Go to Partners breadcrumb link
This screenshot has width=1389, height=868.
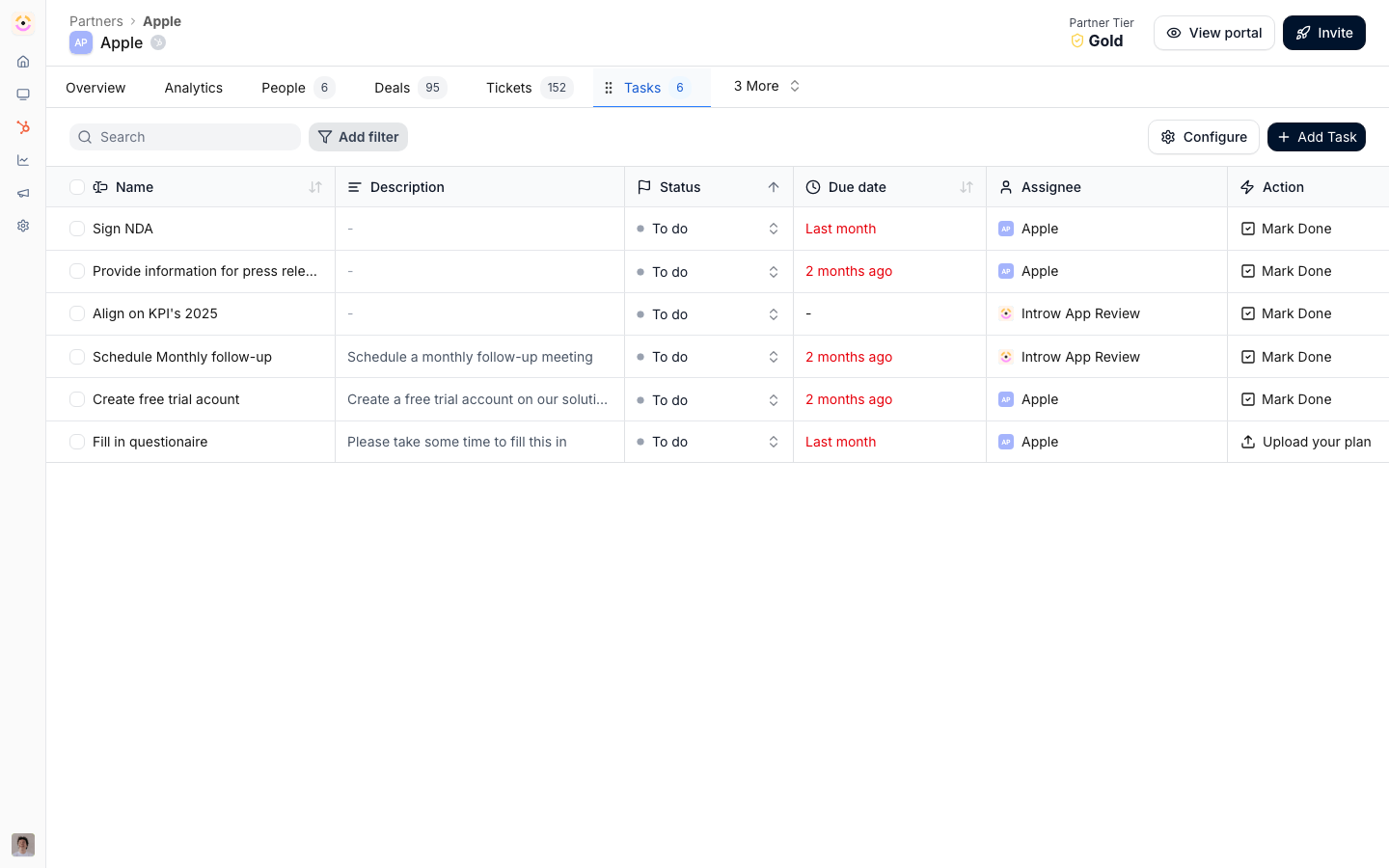[96, 21]
